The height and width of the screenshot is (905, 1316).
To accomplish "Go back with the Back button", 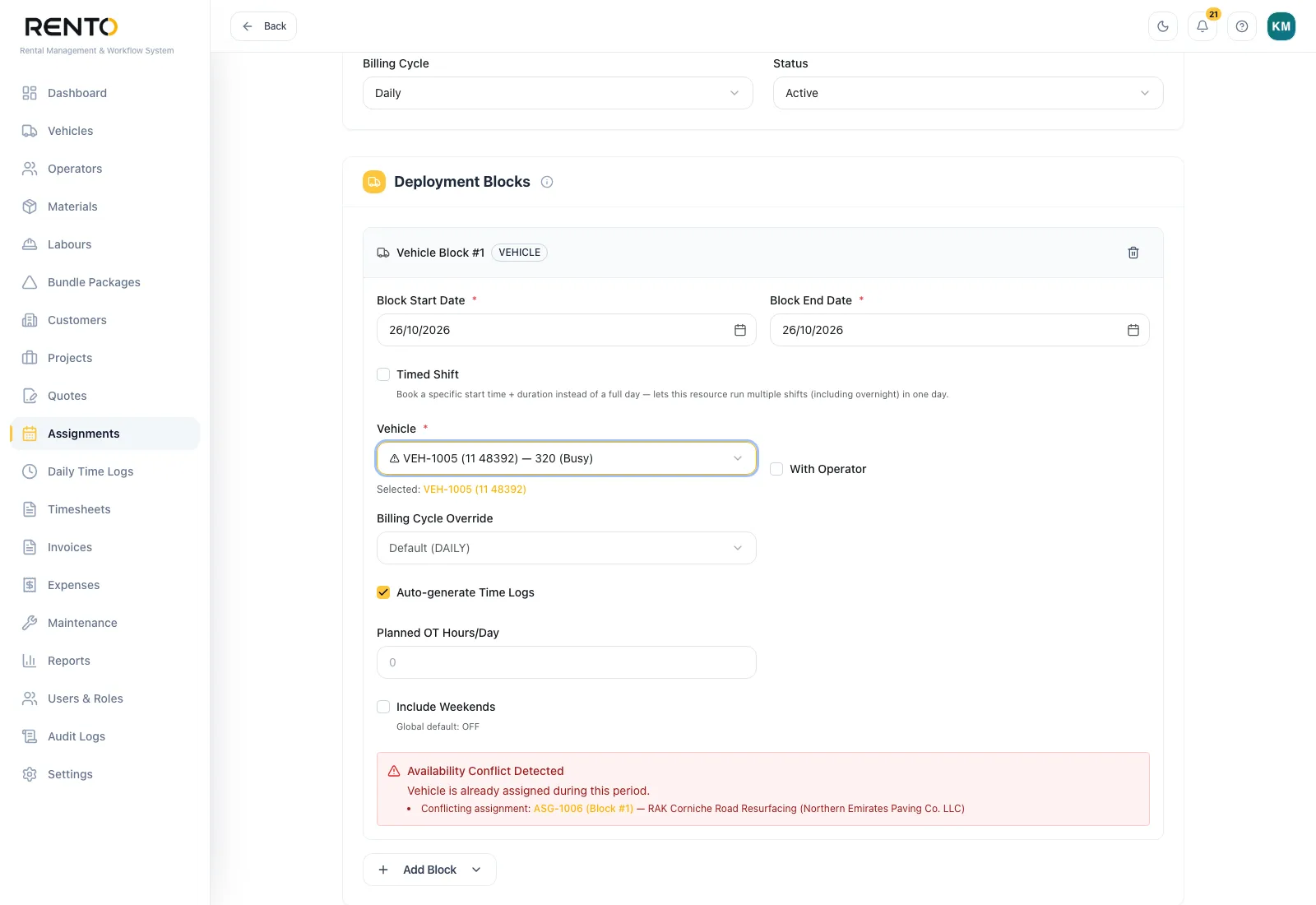I will (x=263, y=26).
